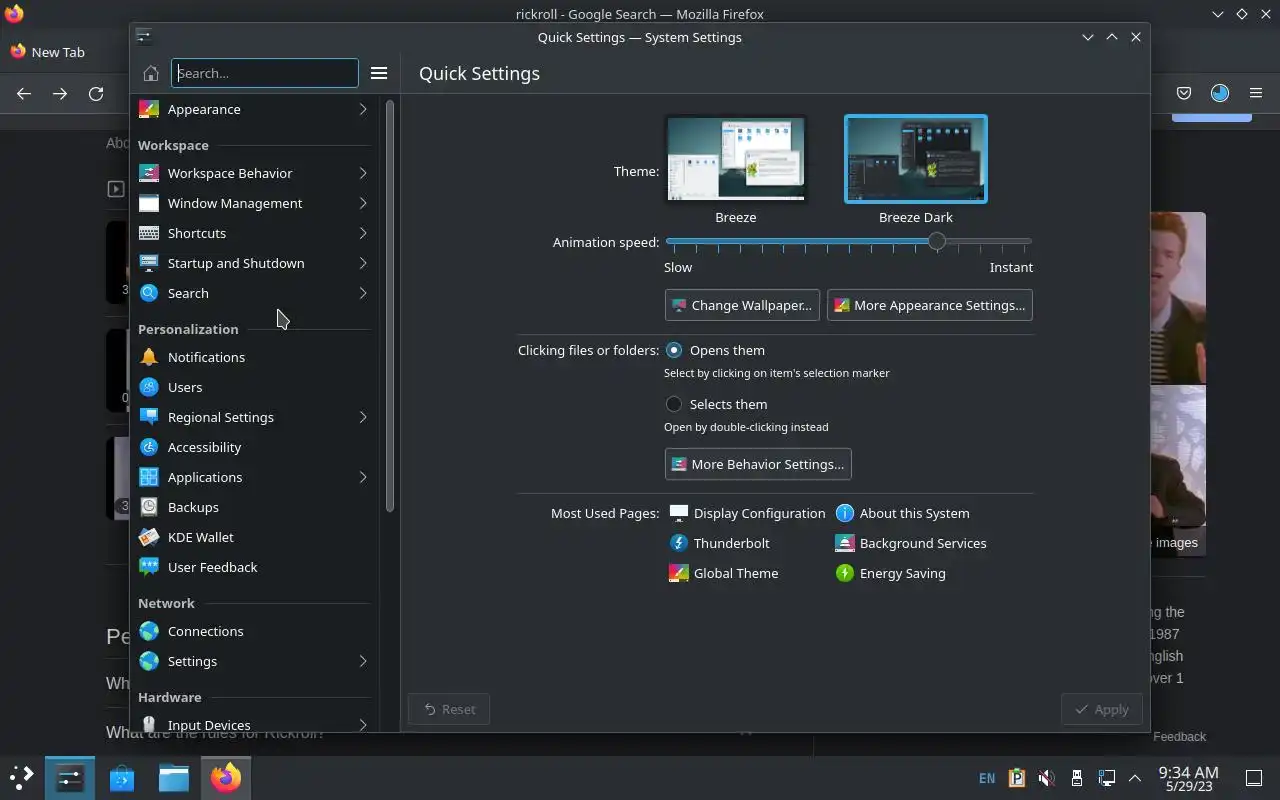This screenshot has width=1280, height=800.
Task: Select the Breeze Dark theme thumbnail
Action: [916, 159]
